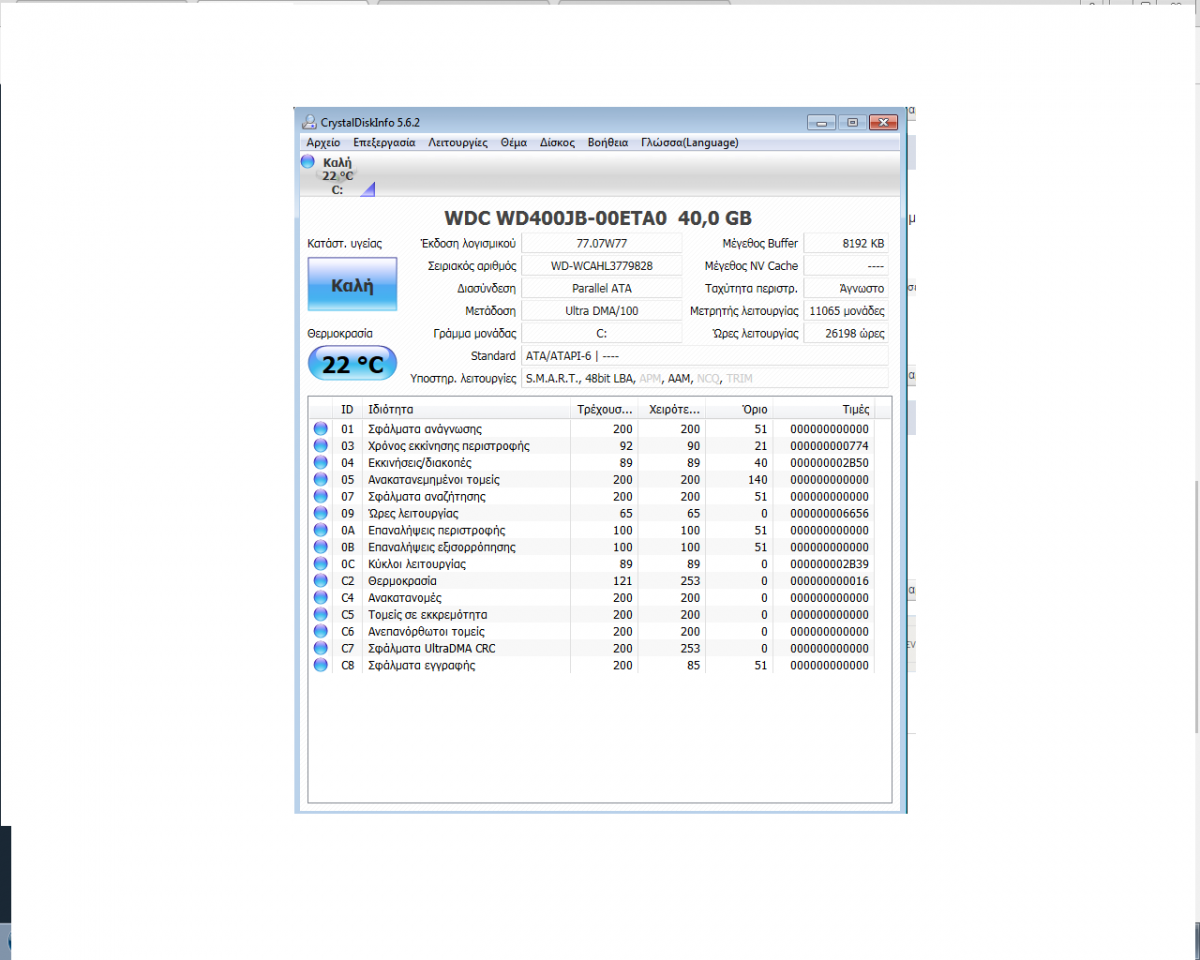Click status orb for 04 Εκκινήσεις/διακοπές

click(x=321, y=463)
